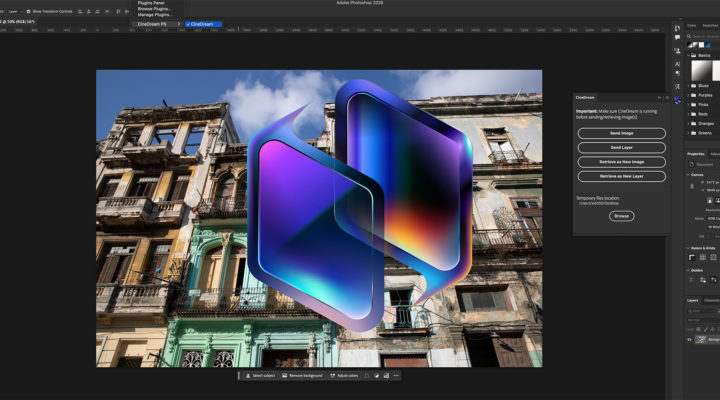This screenshot has height=400, width=720.
Task: Collapse the Canvas section in Properties
Action: coord(688,175)
